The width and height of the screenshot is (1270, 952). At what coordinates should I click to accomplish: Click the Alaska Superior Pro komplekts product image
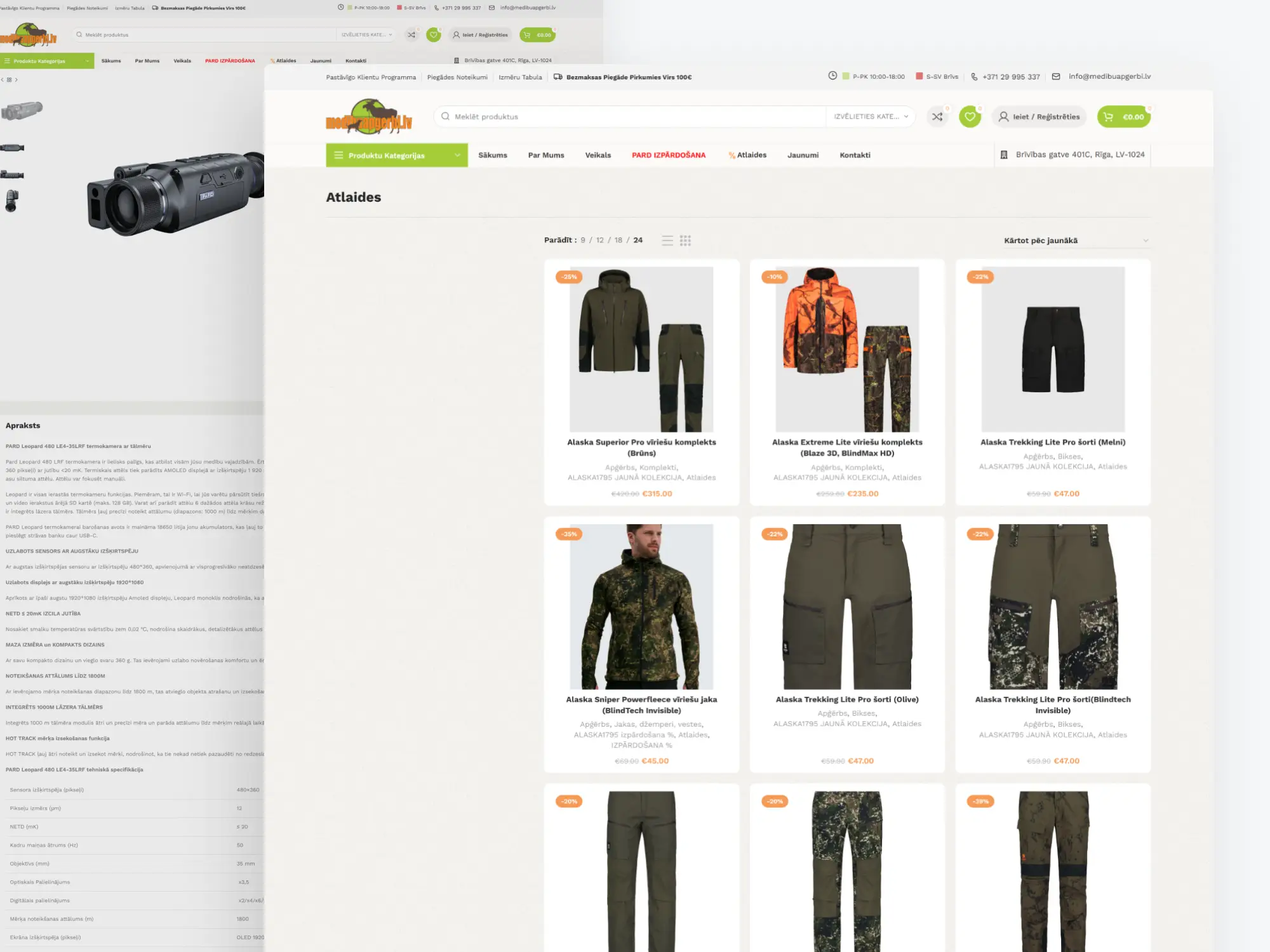coord(641,348)
